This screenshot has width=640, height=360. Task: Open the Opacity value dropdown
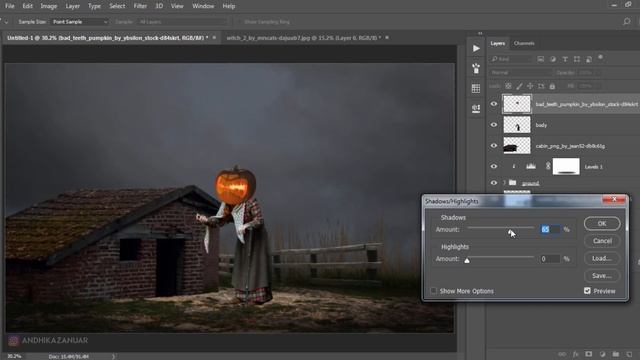(x=589, y=73)
